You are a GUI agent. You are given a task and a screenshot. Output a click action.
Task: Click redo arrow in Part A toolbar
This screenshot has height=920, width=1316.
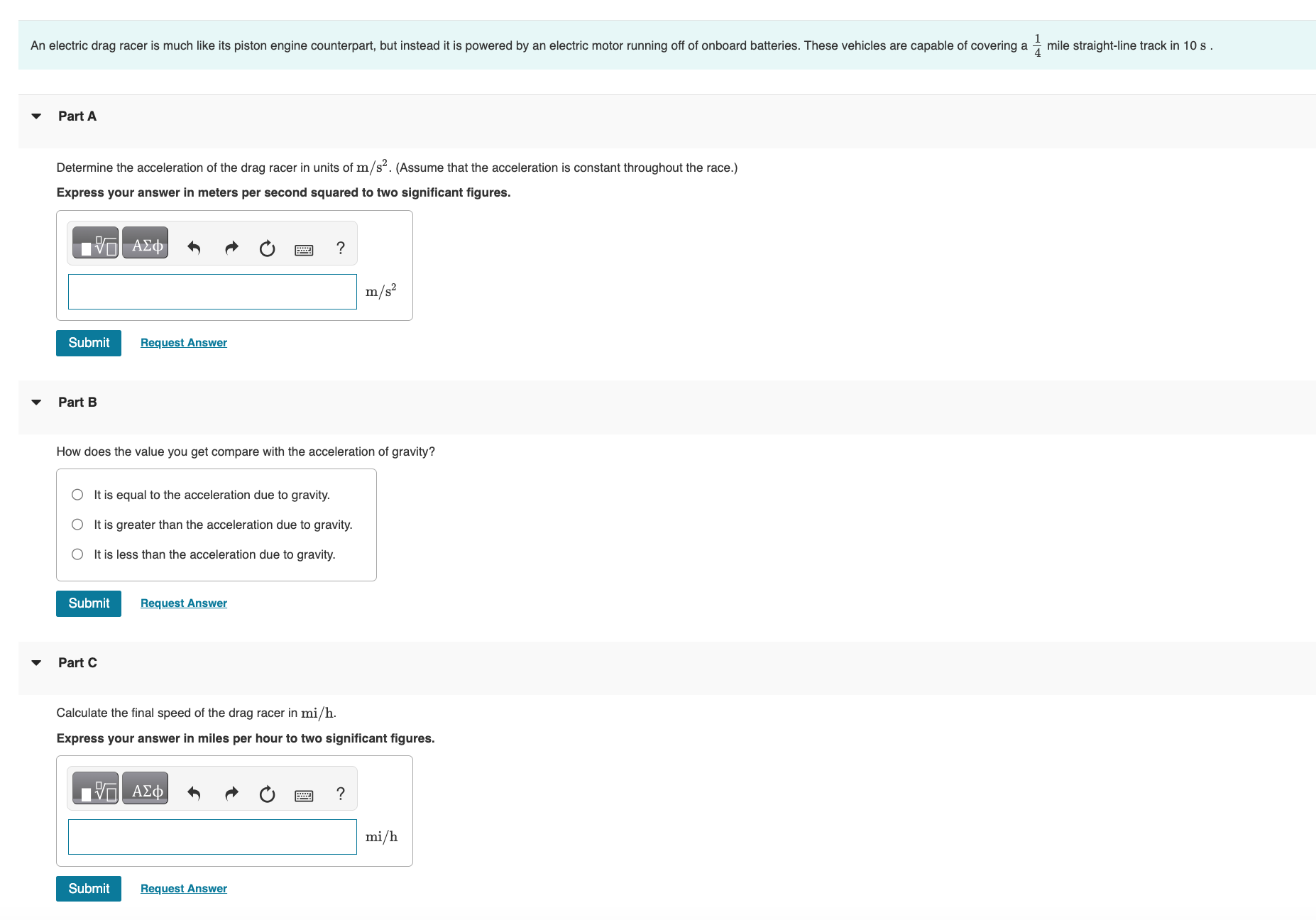point(231,248)
